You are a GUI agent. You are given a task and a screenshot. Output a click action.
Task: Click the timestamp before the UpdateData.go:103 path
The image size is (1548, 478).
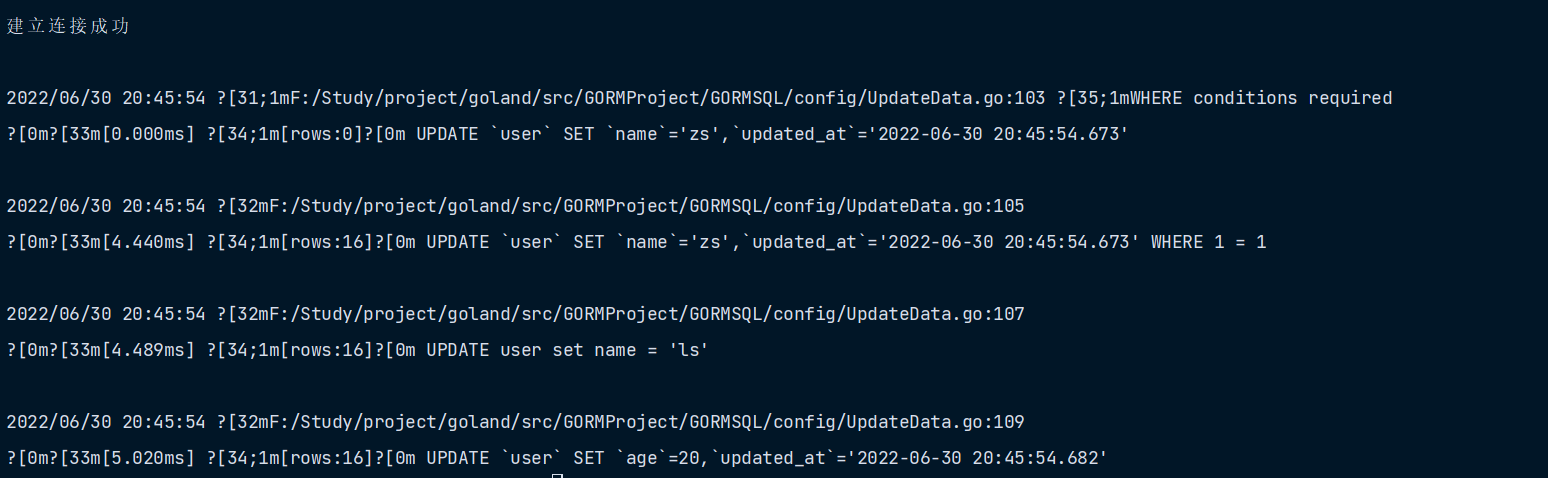click(x=106, y=98)
